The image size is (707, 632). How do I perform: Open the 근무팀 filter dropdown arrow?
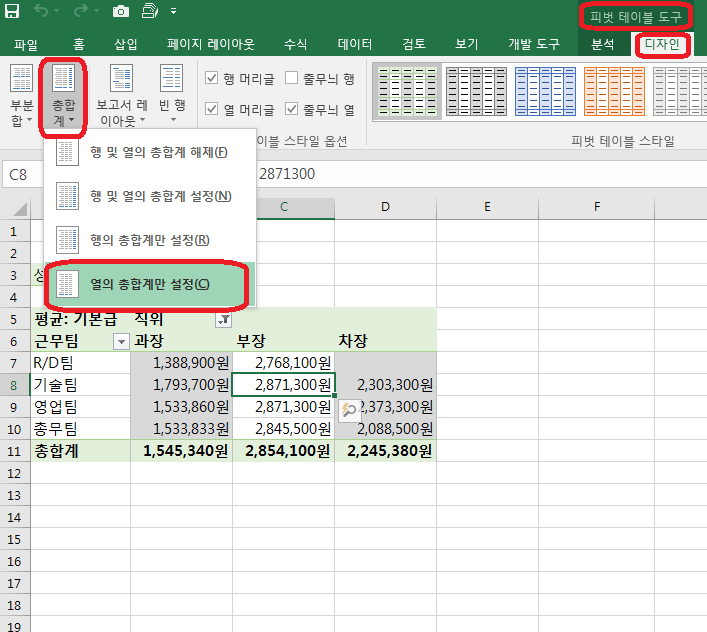[121, 341]
